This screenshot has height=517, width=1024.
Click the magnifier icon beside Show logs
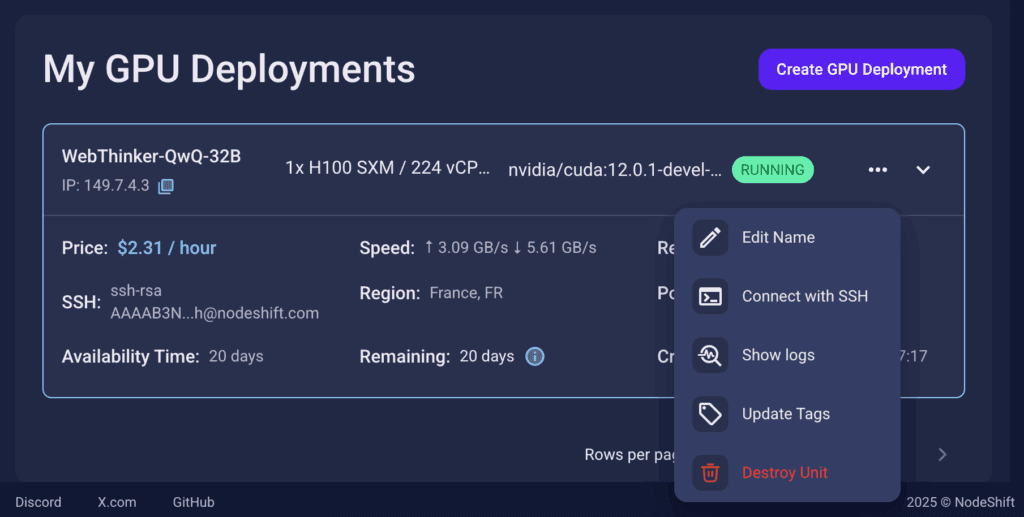pos(710,355)
